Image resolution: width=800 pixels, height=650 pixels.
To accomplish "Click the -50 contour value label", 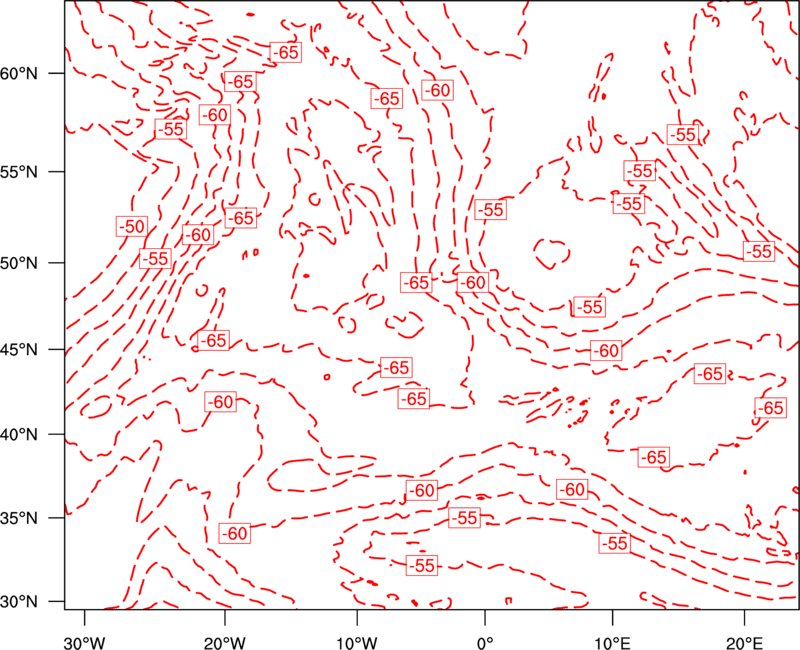I will (132, 226).
